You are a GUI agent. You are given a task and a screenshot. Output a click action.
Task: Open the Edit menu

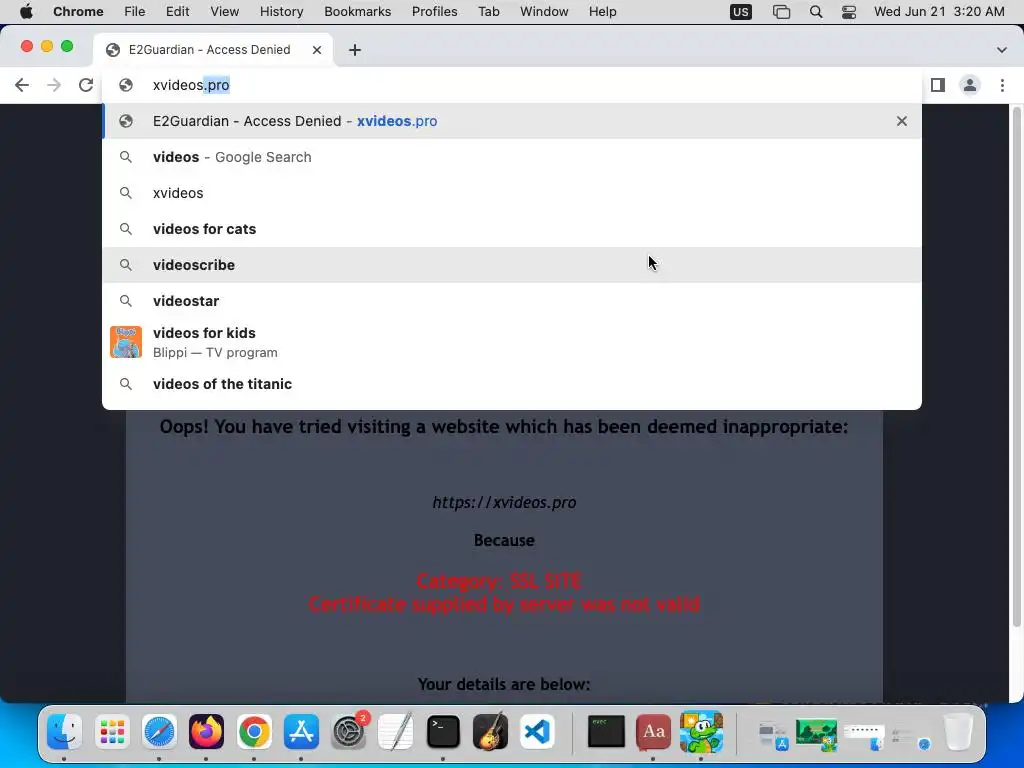point(177,12)
